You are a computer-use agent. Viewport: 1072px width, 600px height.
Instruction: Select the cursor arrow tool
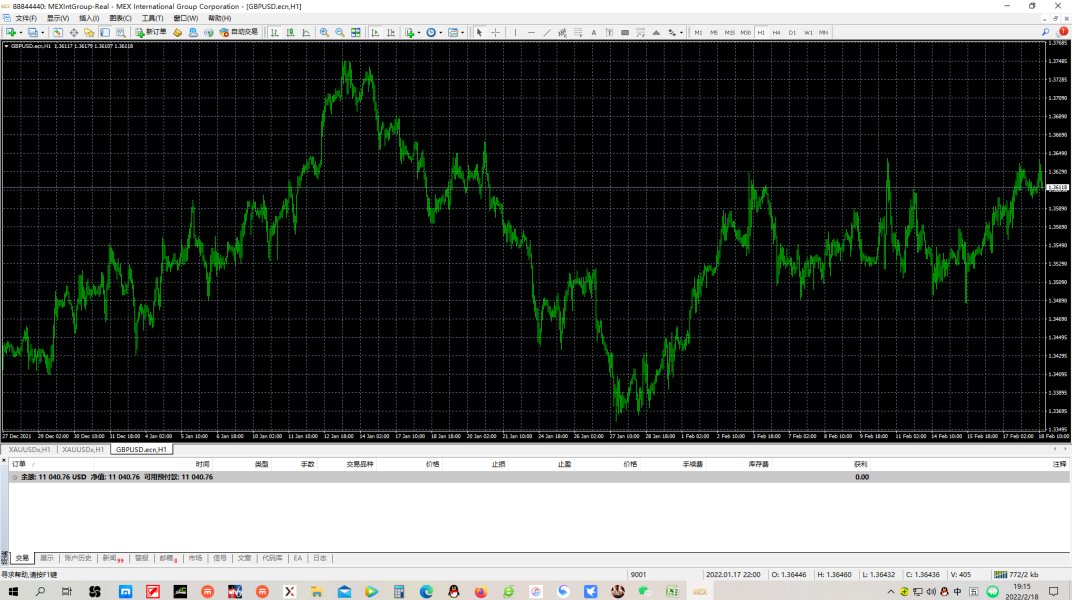tap(479, 32)
